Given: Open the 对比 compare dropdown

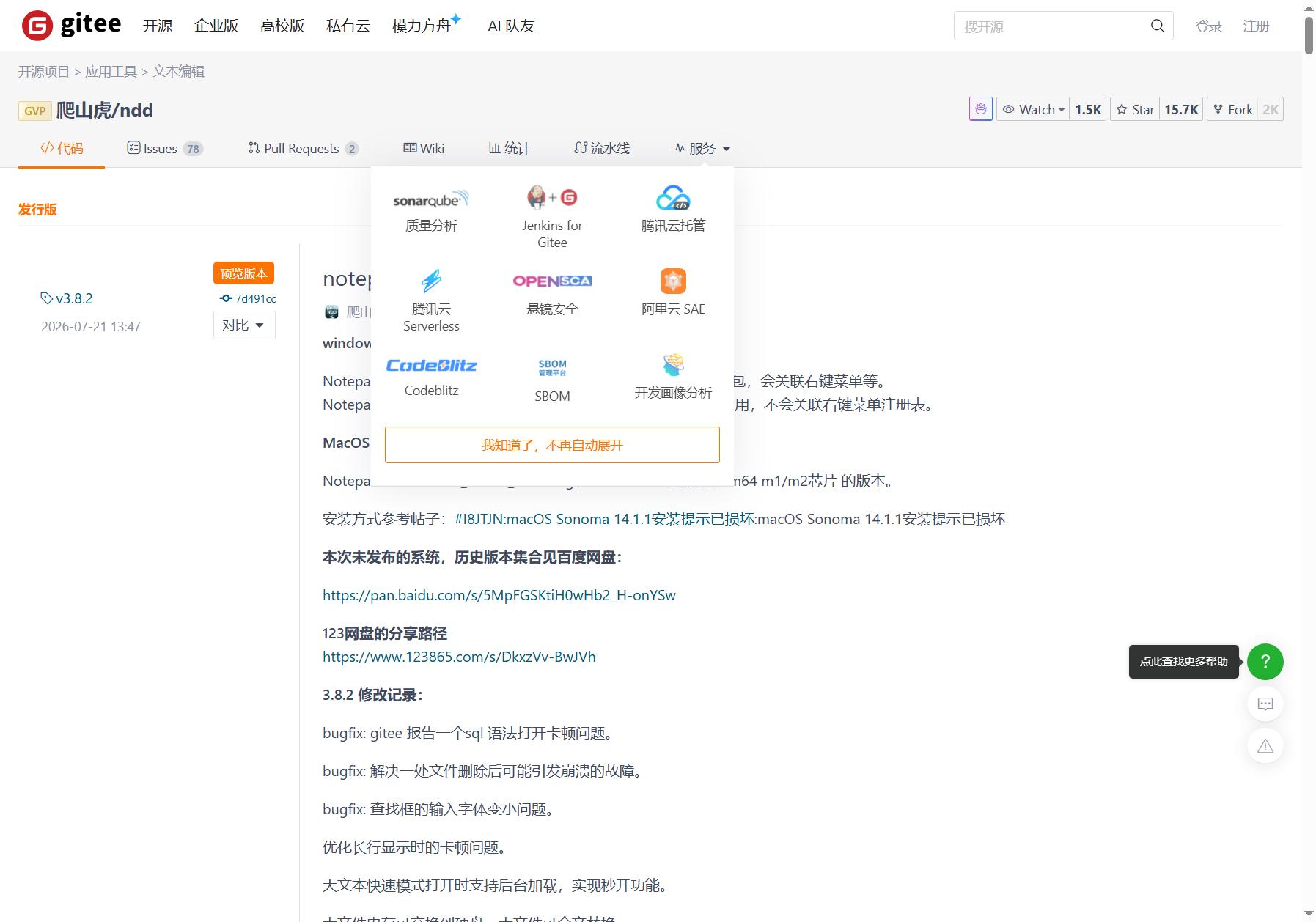Looking at the screenshot, I should [x=244, y=325].
